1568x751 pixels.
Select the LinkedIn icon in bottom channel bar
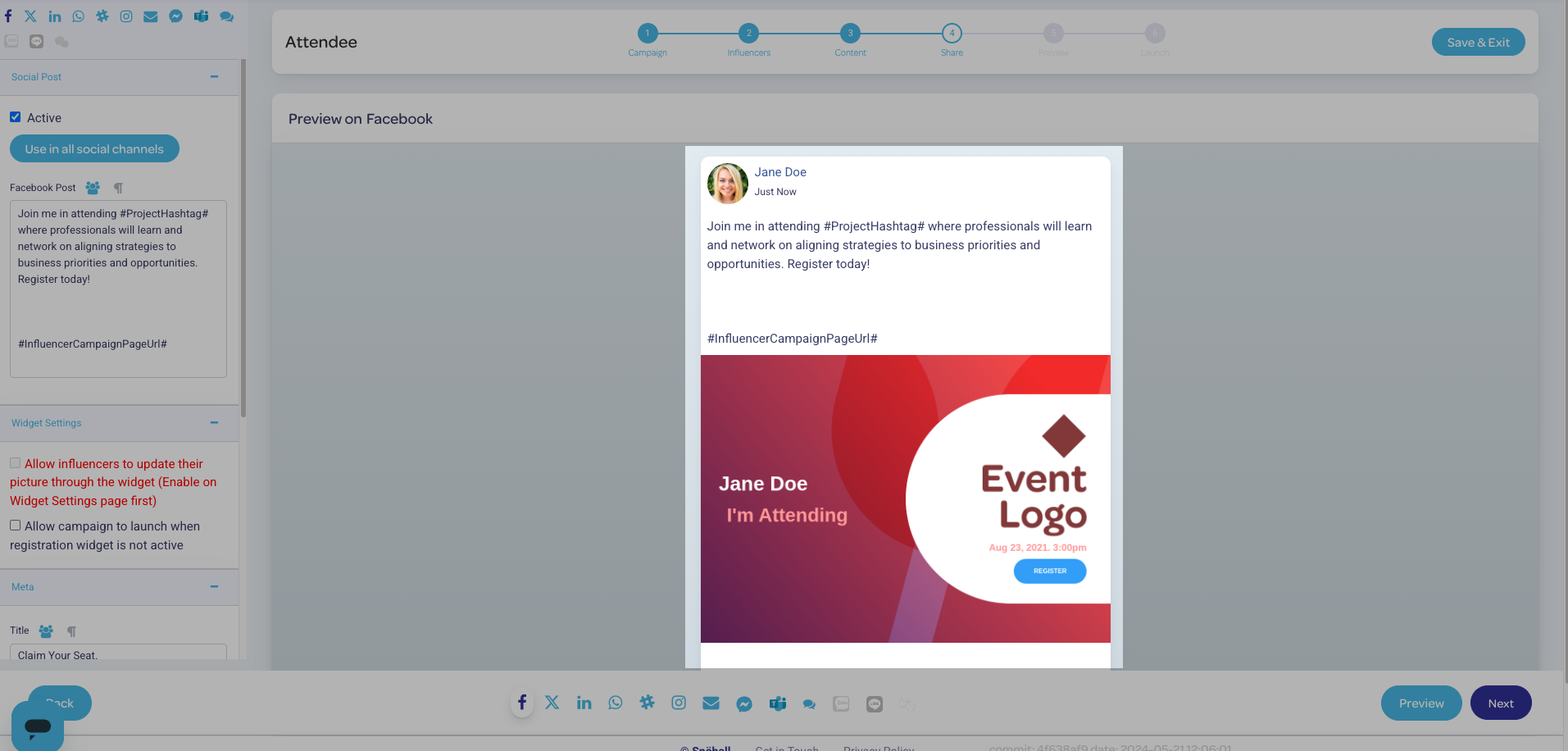[584, 703]
